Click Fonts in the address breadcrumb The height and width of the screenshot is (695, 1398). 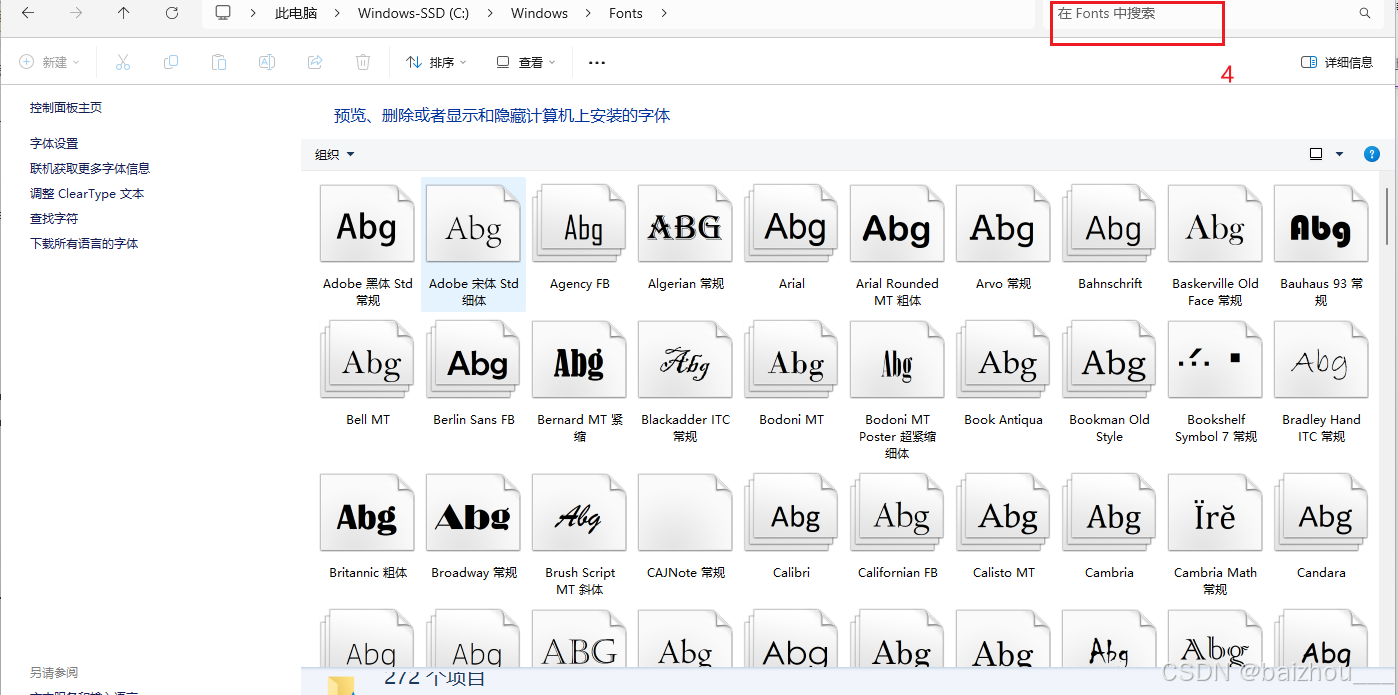point(626,13)
